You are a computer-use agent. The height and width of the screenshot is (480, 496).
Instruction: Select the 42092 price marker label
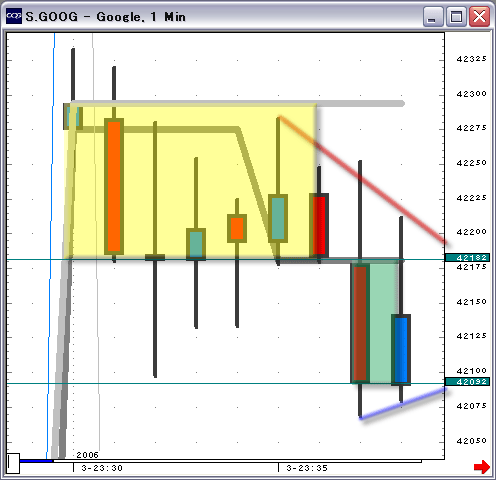click(x=467, y=382)
